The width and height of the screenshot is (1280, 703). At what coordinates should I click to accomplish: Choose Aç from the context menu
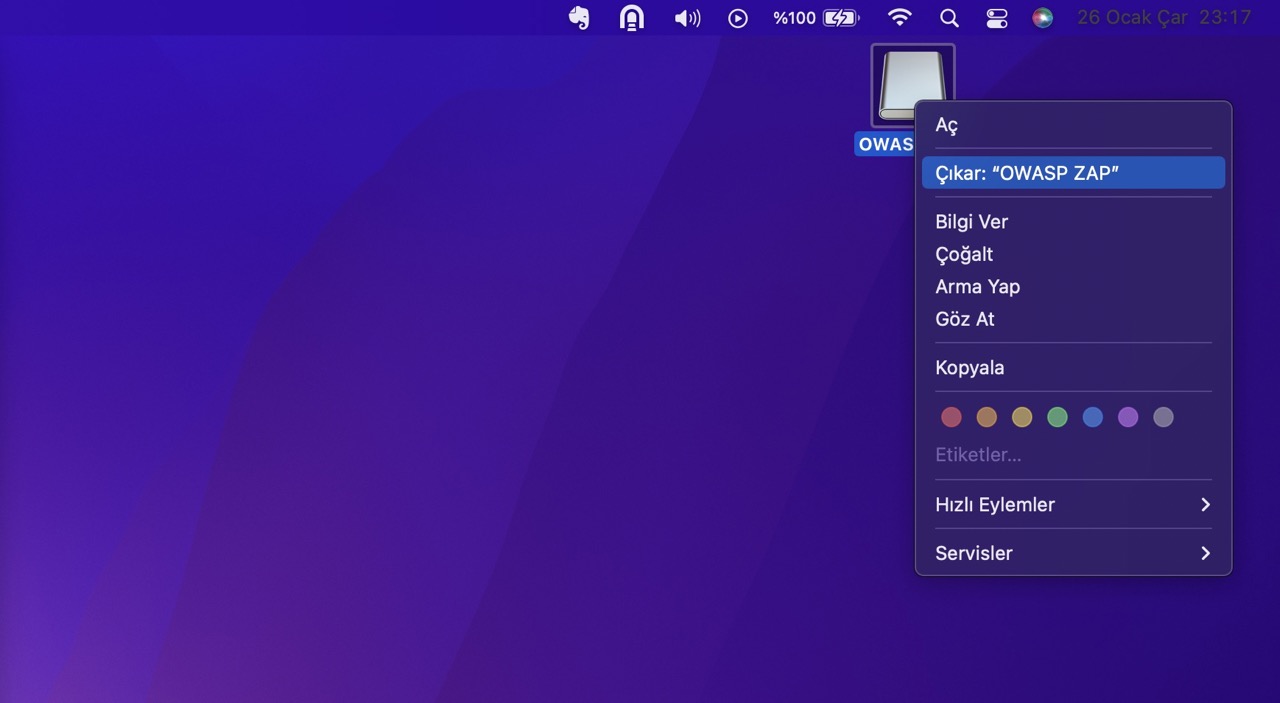click(x=1074, y=125)
